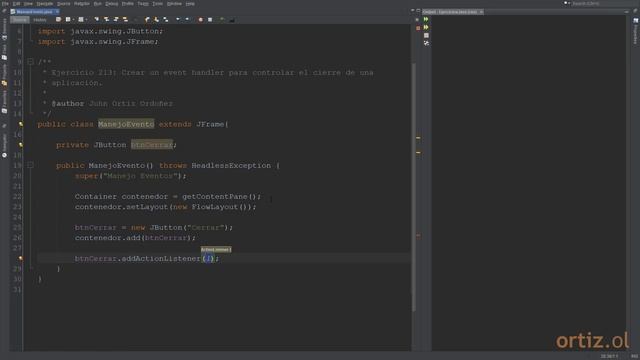Maximize editor window icon beside document list
640x360 pixels.
pos(418,11)
